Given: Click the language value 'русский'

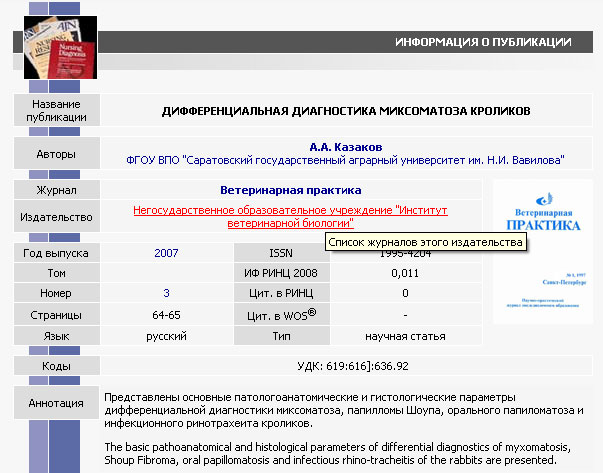Looking at the screenshot, I should click(166, 336).
